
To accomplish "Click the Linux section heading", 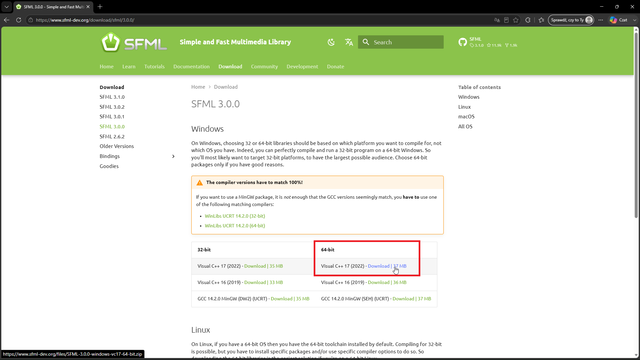I will click(200, 330).
